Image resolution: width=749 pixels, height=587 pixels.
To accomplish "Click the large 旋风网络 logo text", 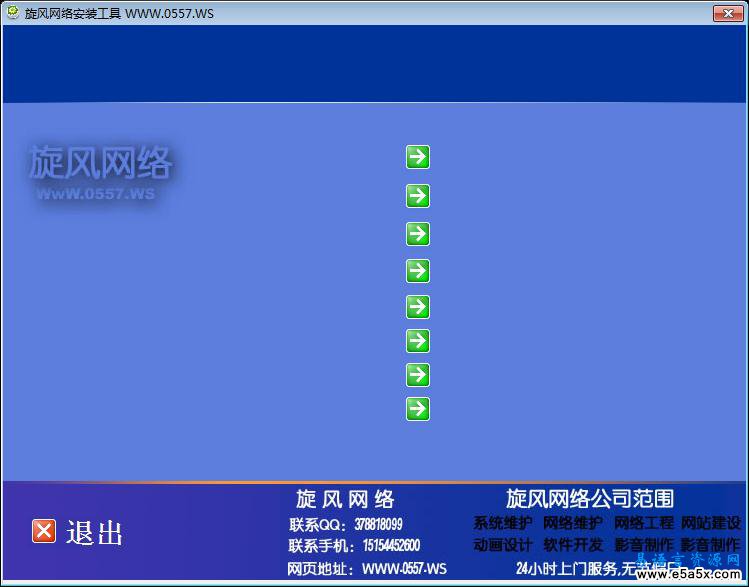I will [100, 162].
